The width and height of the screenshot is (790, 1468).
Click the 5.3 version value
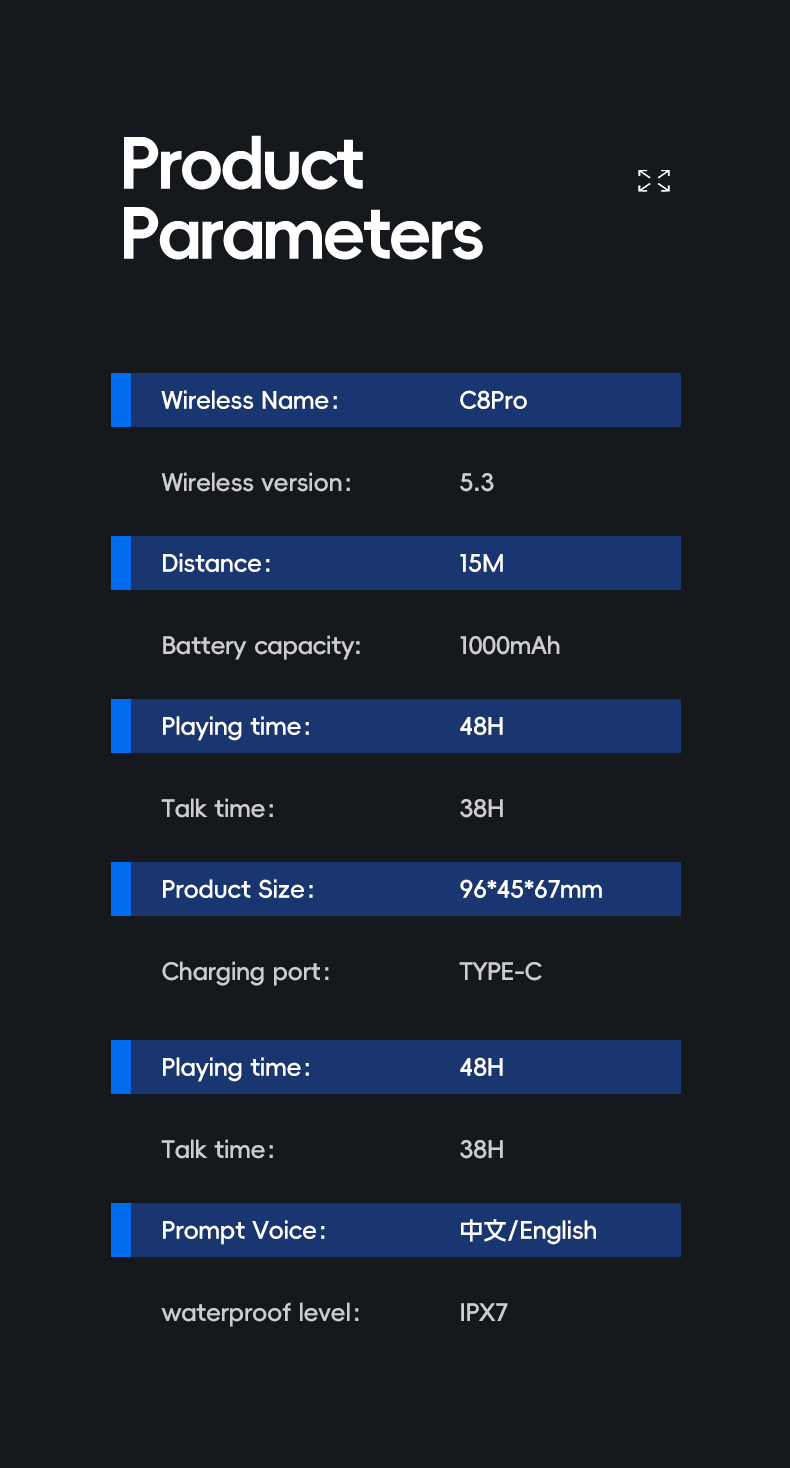[x=477, y=482]
